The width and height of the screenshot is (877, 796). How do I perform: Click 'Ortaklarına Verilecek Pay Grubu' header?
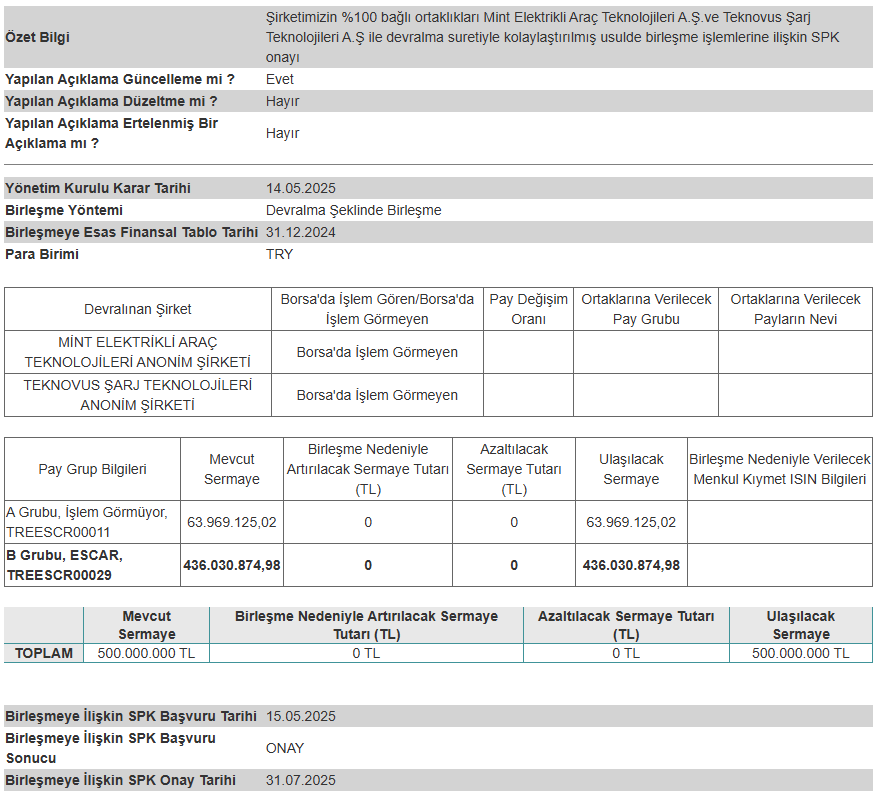click(646, 309)
